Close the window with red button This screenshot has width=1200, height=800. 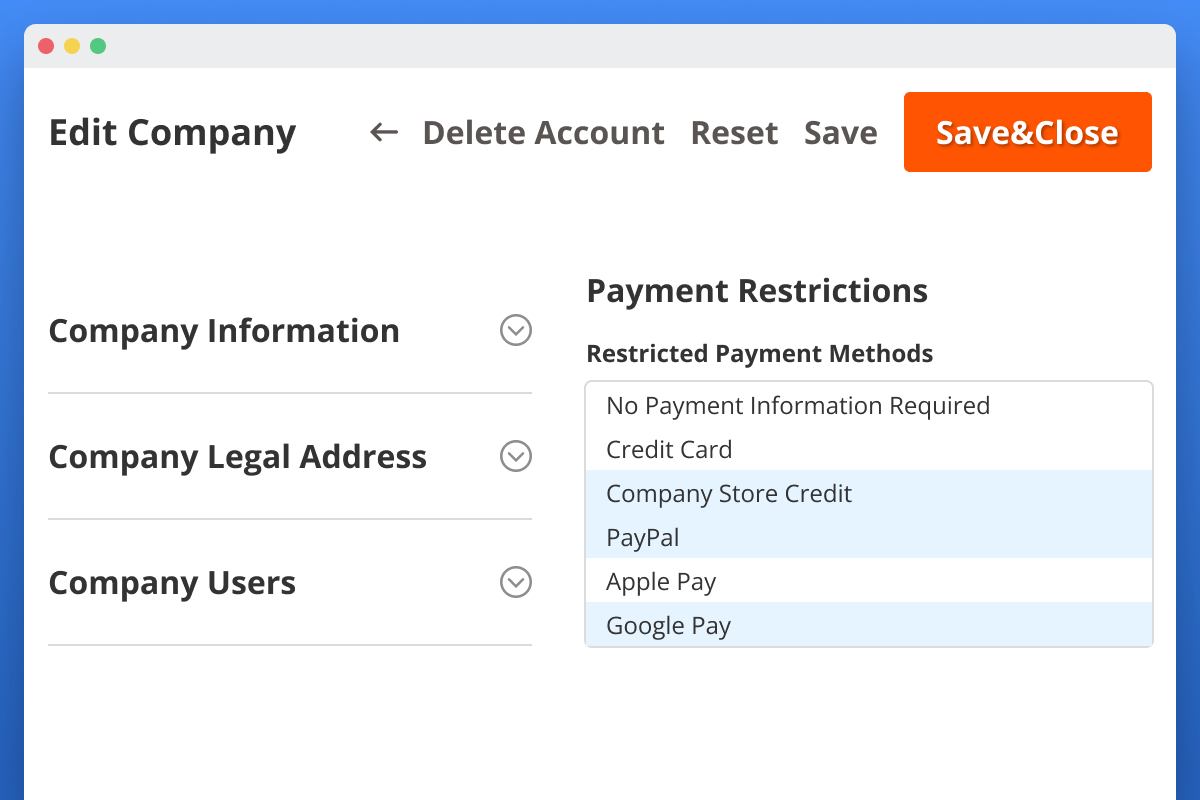point(46,46)
